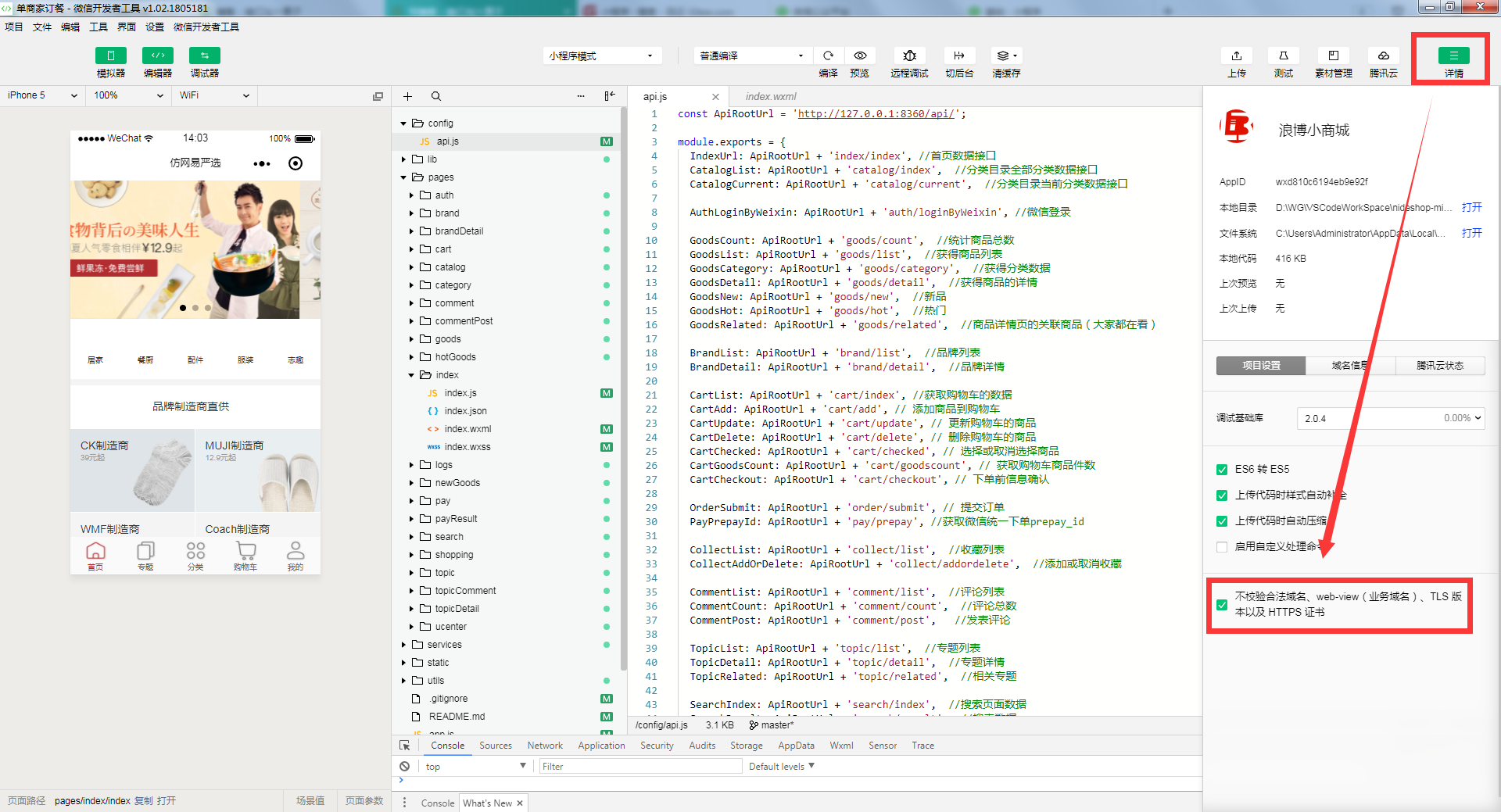Open remote debugging bug icon (远程调试)

tap(909, 55)
